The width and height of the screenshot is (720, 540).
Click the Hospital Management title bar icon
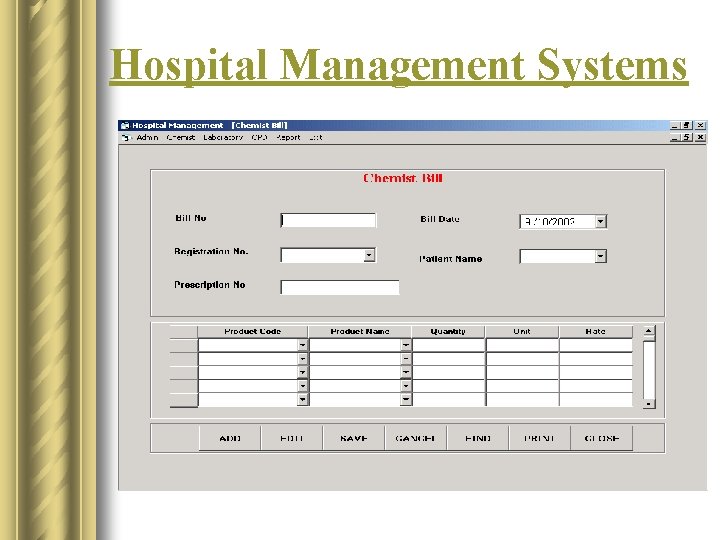point(125,125)
